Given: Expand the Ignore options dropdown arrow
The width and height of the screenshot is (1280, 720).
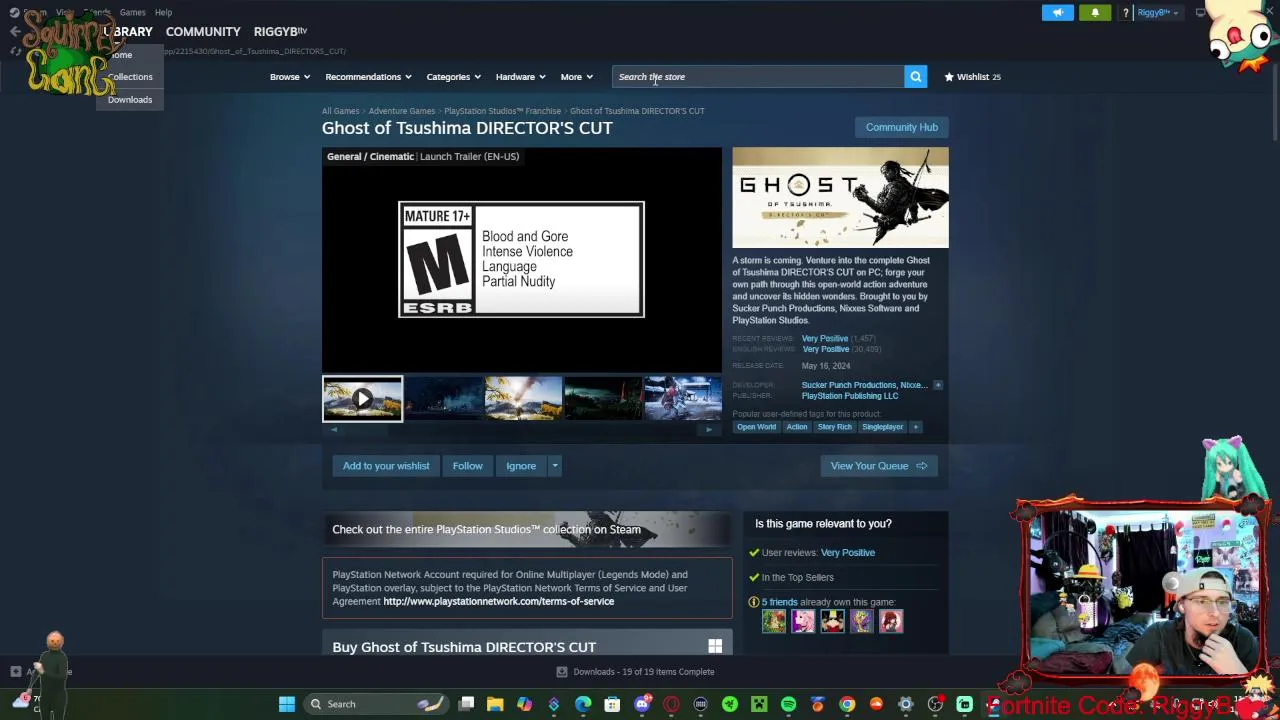Looking at the screenshot, I should coord(555,466).
